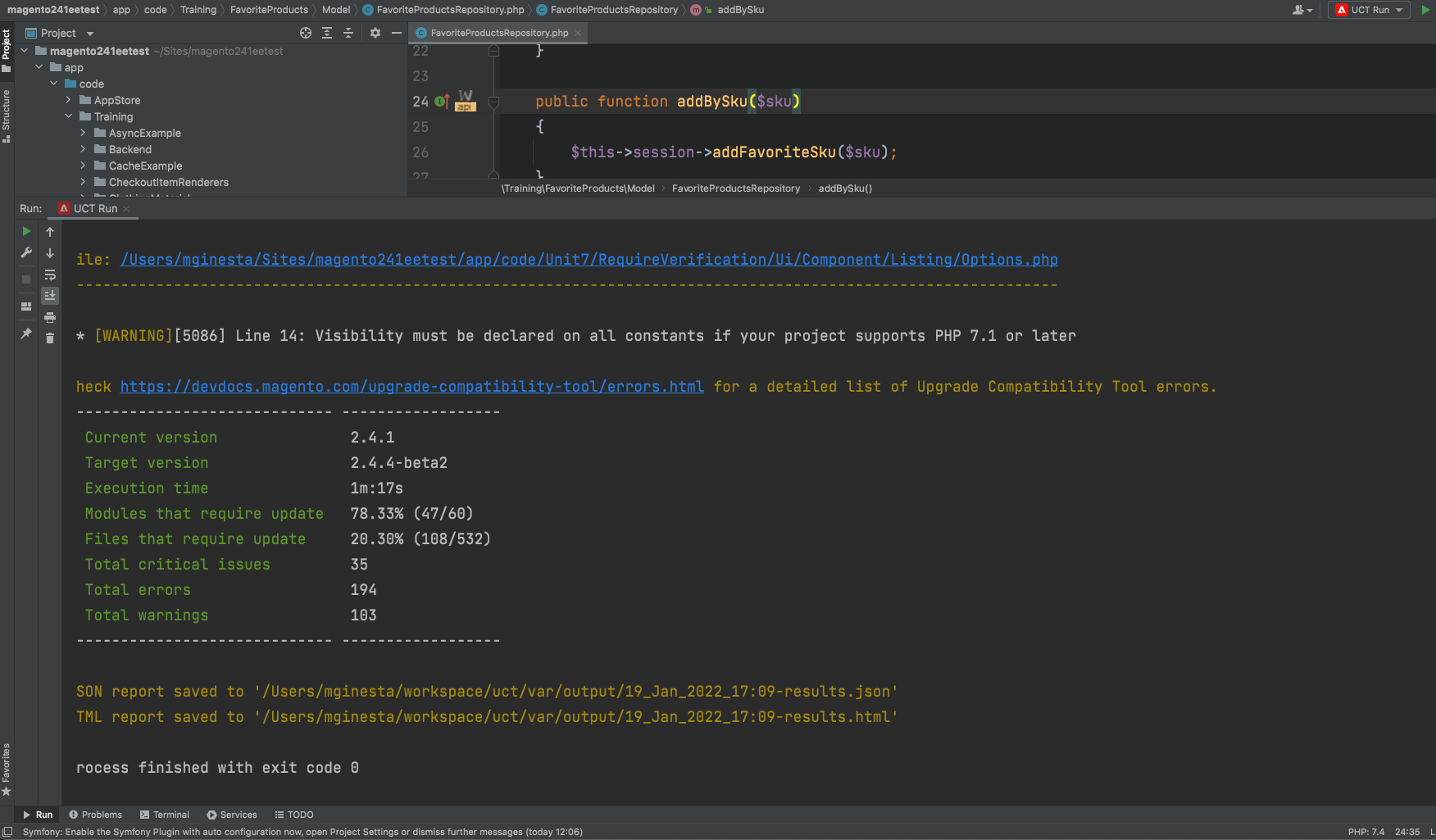Click addBySku() in the editor breadcrumb bar
The width and height of the screenshot is (1436, 840).
coord(845,188)
